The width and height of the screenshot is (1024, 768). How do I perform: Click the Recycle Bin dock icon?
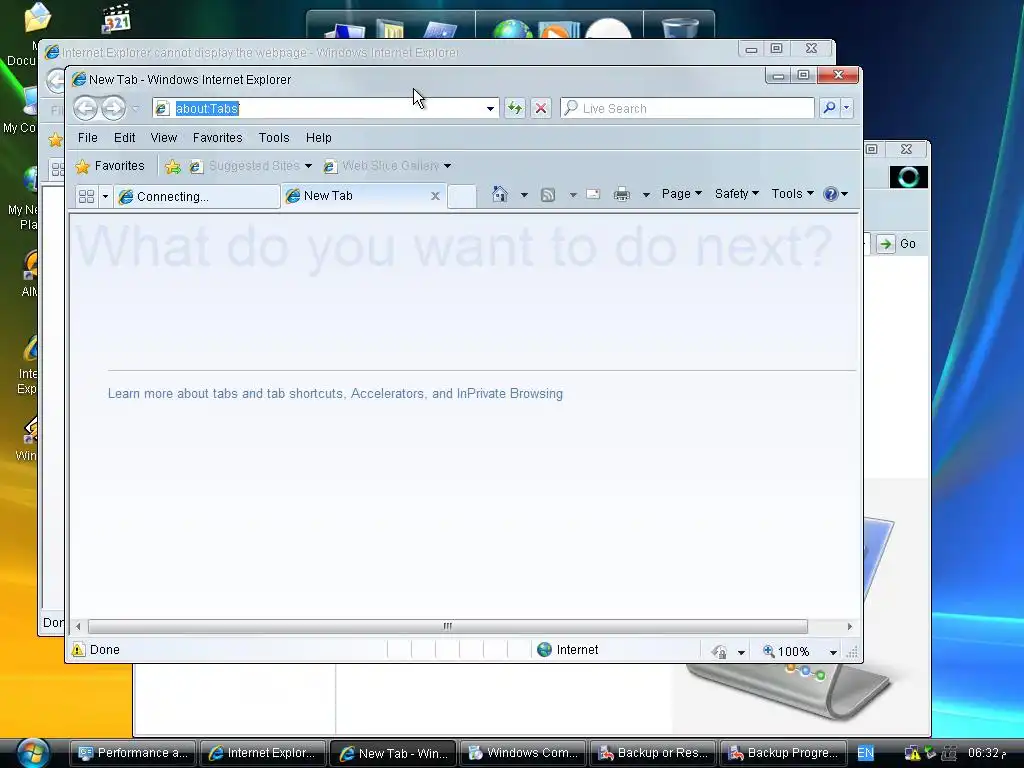[x=680, y=27]
